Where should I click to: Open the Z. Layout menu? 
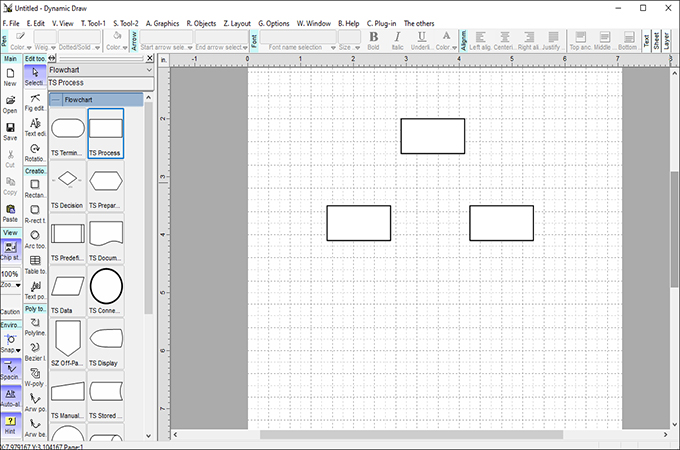pyautogui.click(x=237, y=23)
